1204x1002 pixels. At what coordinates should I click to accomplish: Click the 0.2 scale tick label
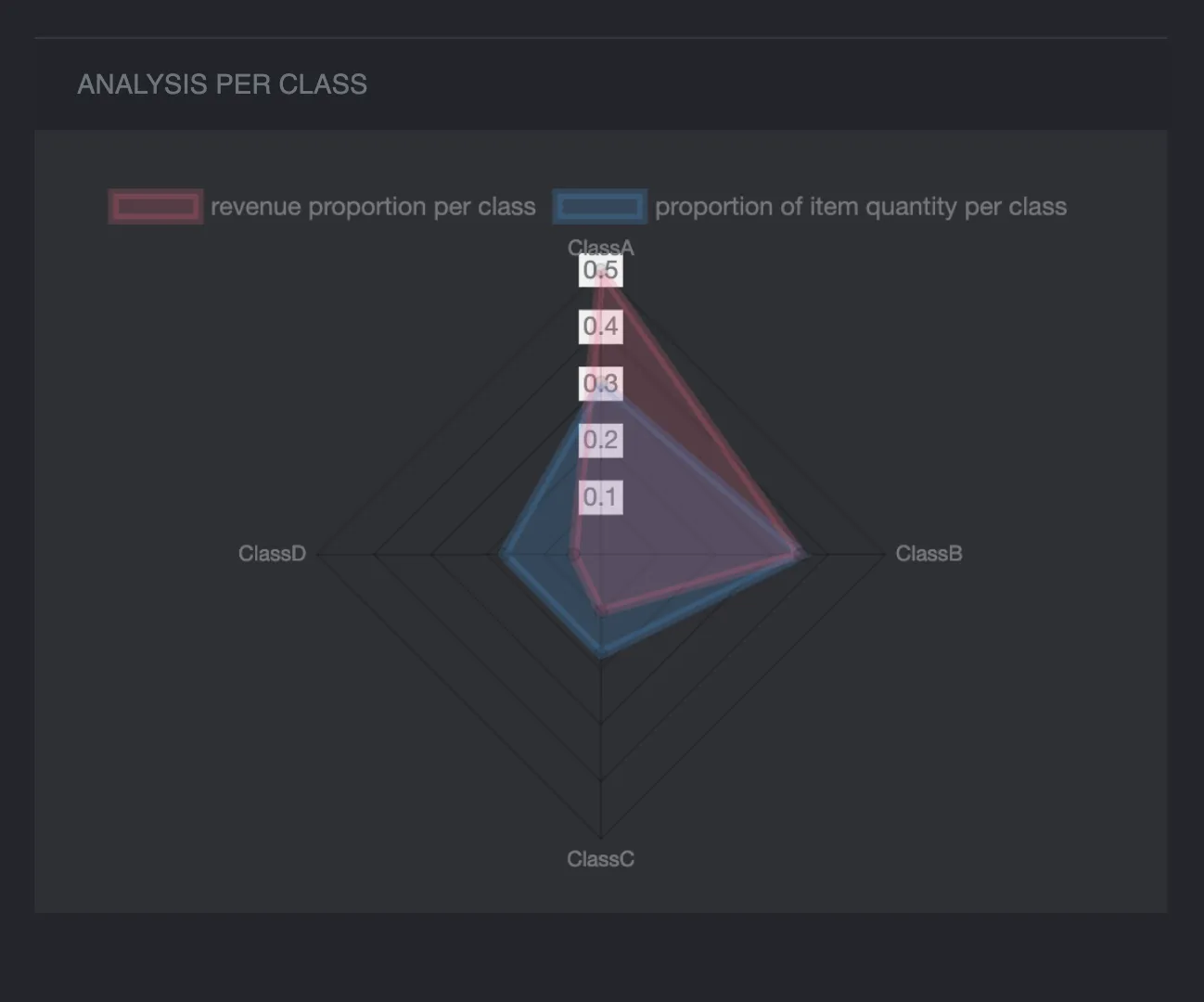click(x=600, y=440)
